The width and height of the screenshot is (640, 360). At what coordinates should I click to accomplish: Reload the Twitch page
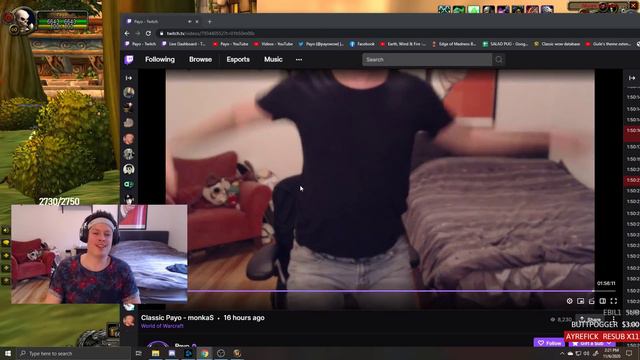[148, 33]
